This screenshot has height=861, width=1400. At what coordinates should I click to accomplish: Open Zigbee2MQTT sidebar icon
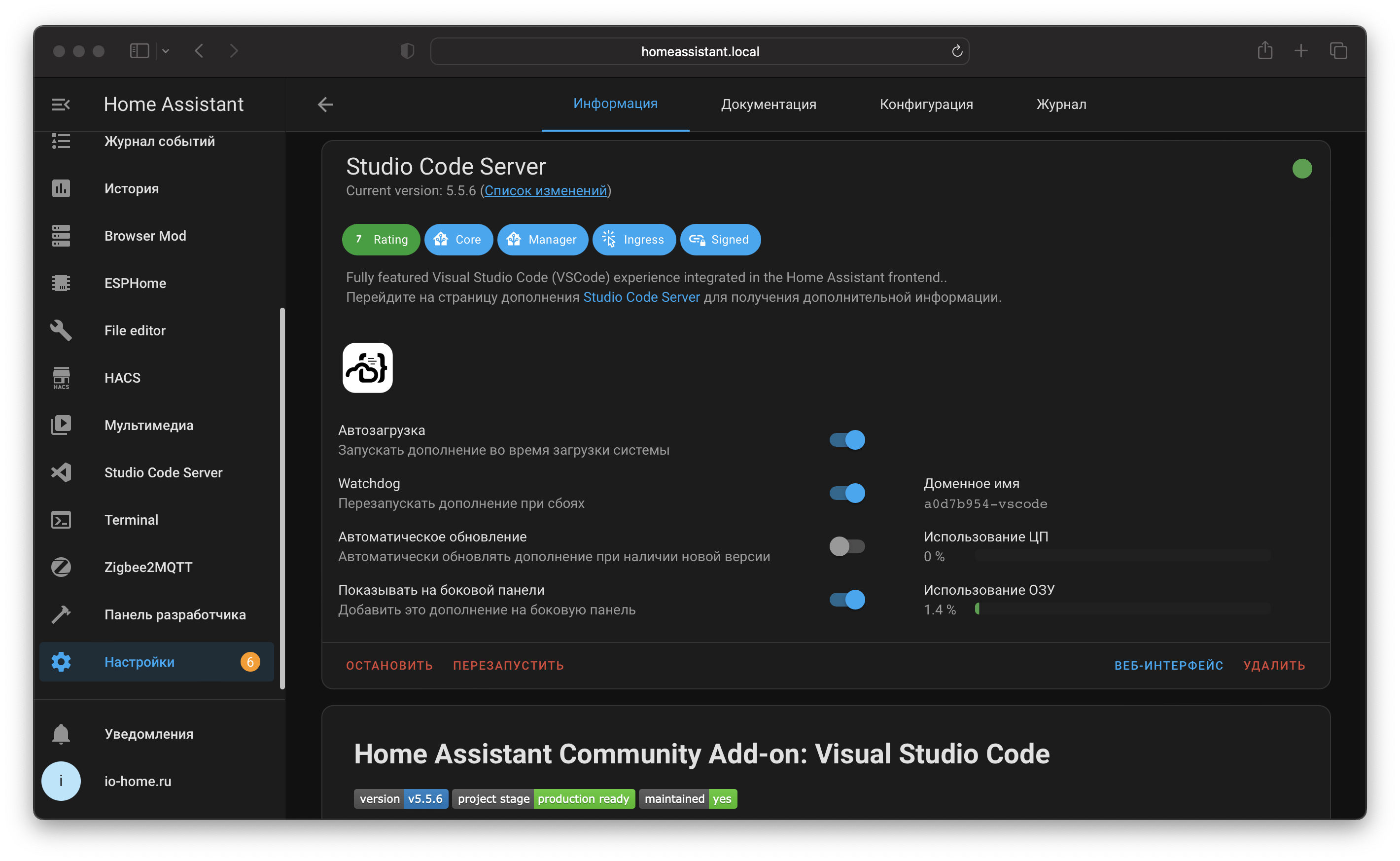coord(61,567)
